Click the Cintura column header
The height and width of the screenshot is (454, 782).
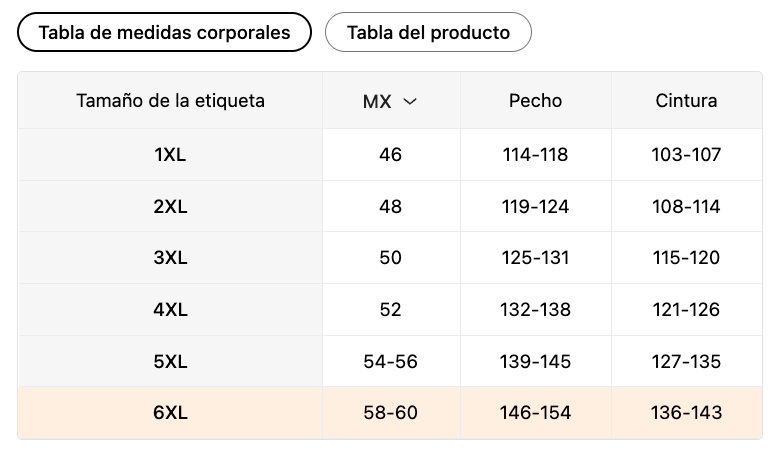tap(686, 101)
